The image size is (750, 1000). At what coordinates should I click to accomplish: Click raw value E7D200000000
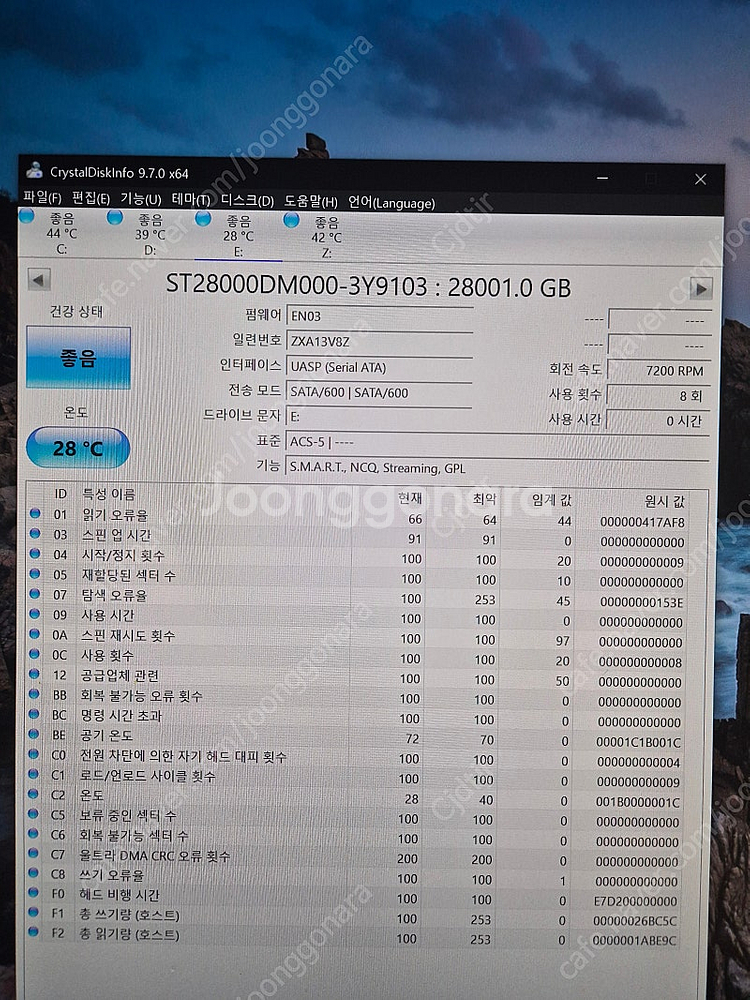[x=635, y=901]
